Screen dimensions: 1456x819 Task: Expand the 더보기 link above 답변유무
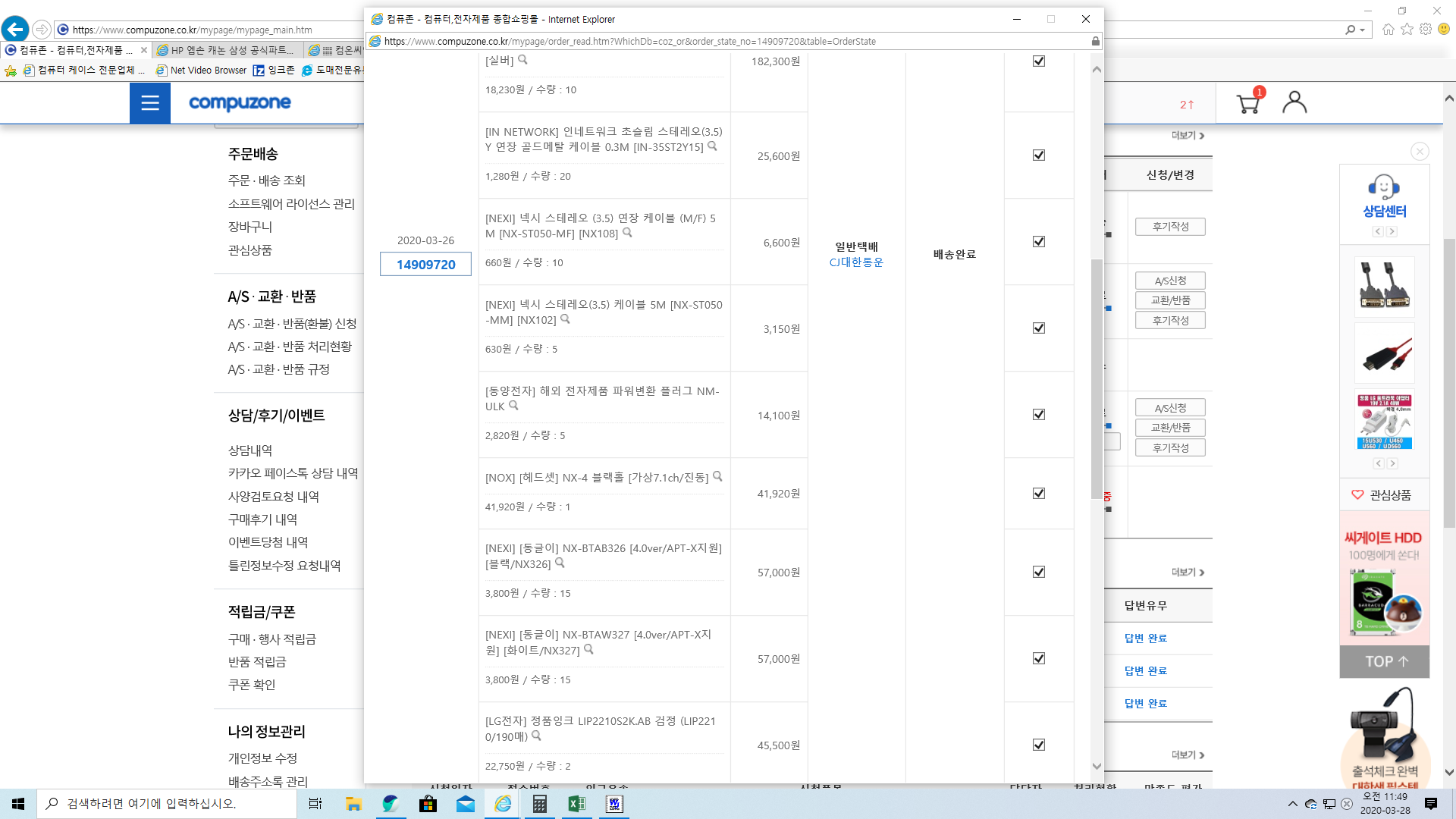(1188, 573)
